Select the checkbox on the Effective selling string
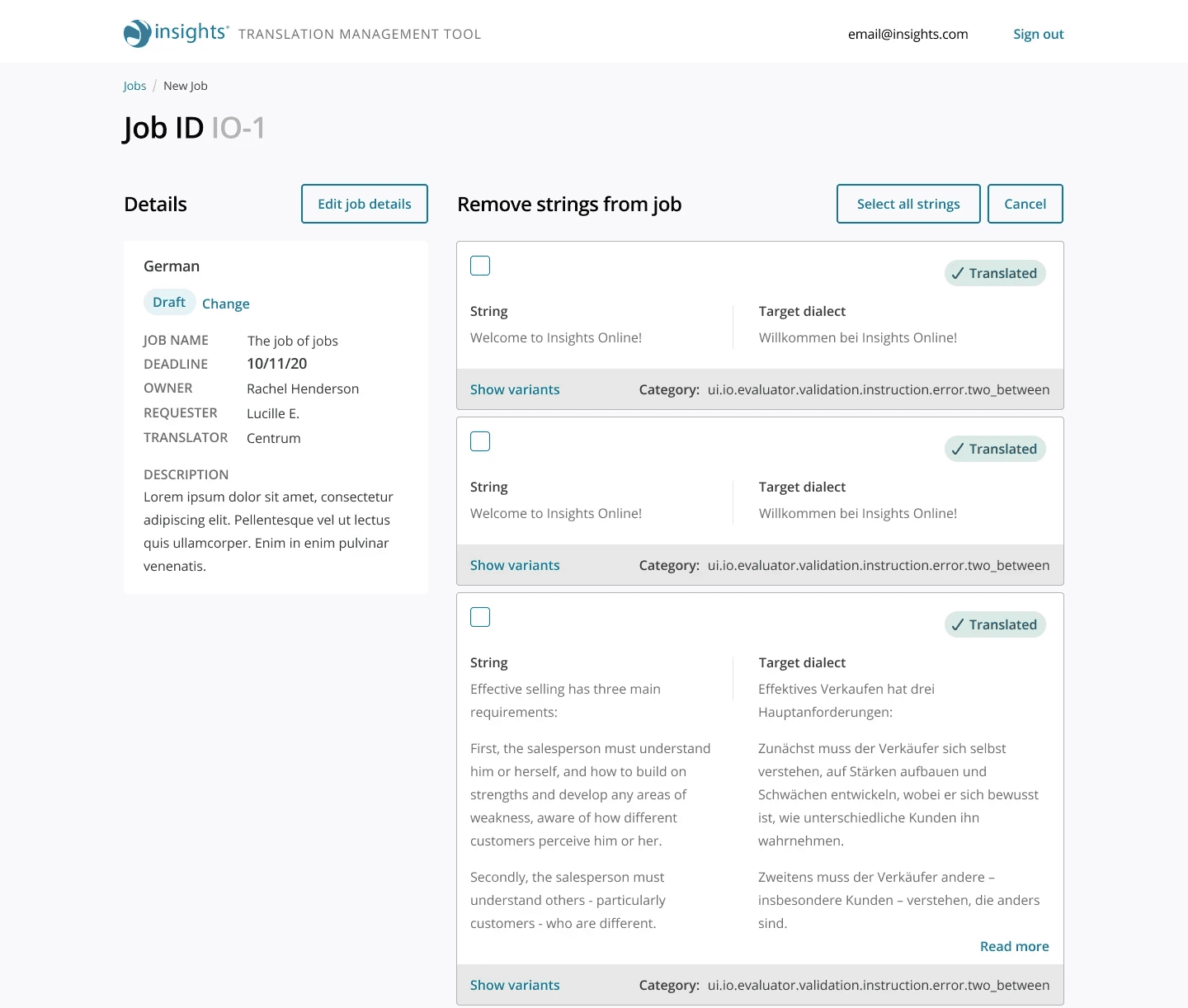 tap(480, 617)
